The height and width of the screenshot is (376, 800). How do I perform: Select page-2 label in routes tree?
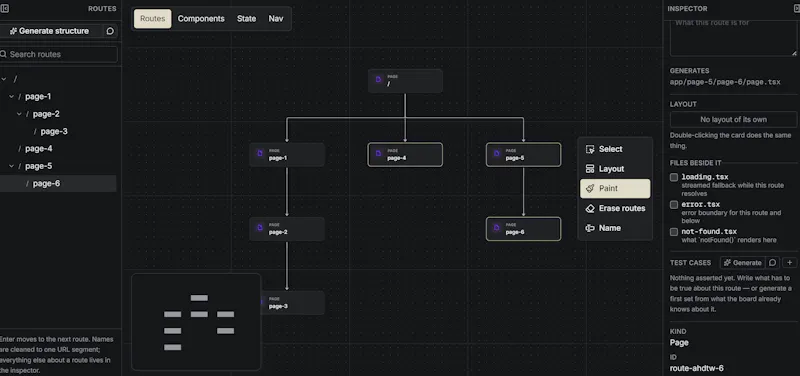click(46, 114)
